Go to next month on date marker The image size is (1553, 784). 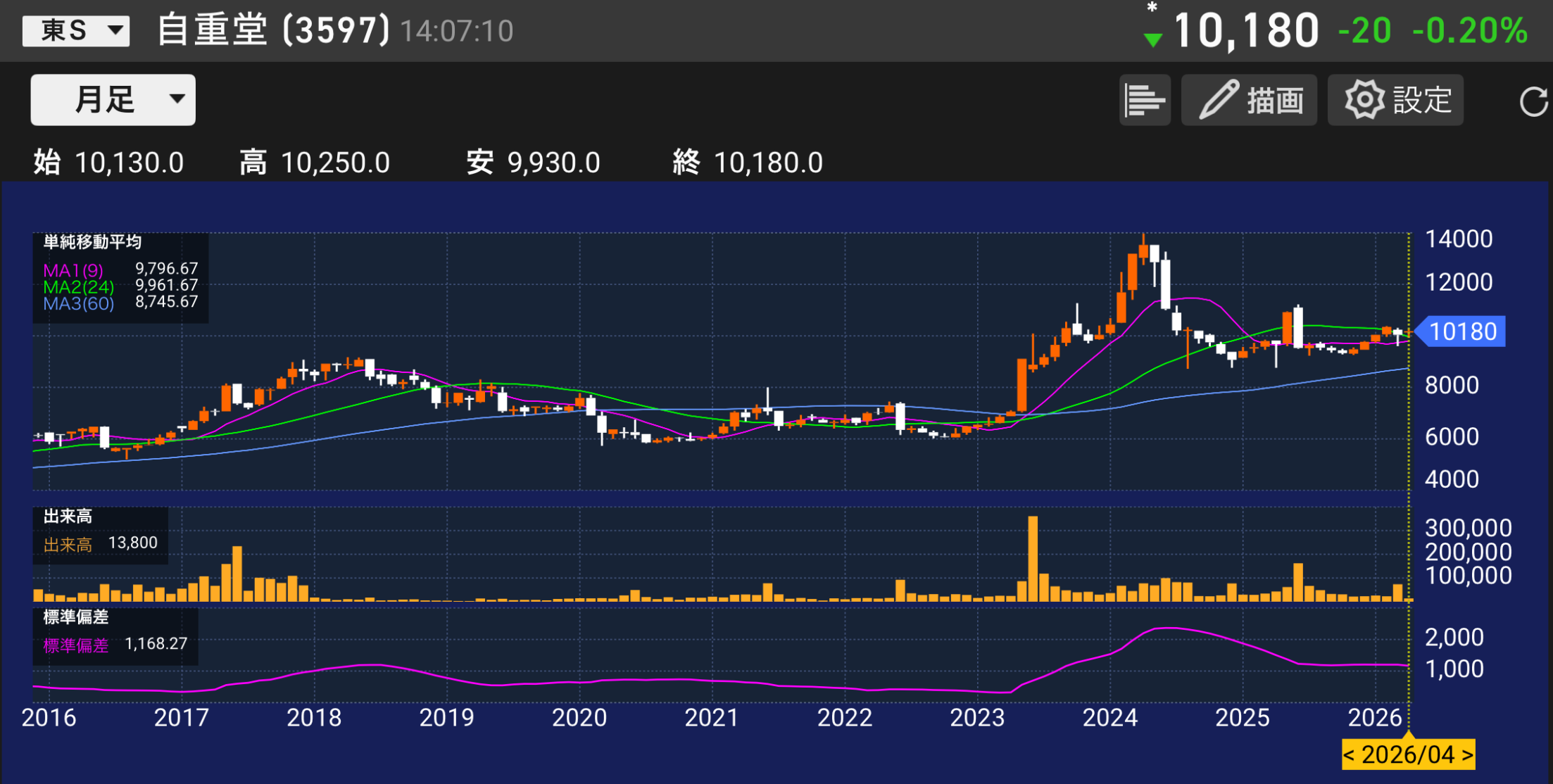[x=1467, y=755]
